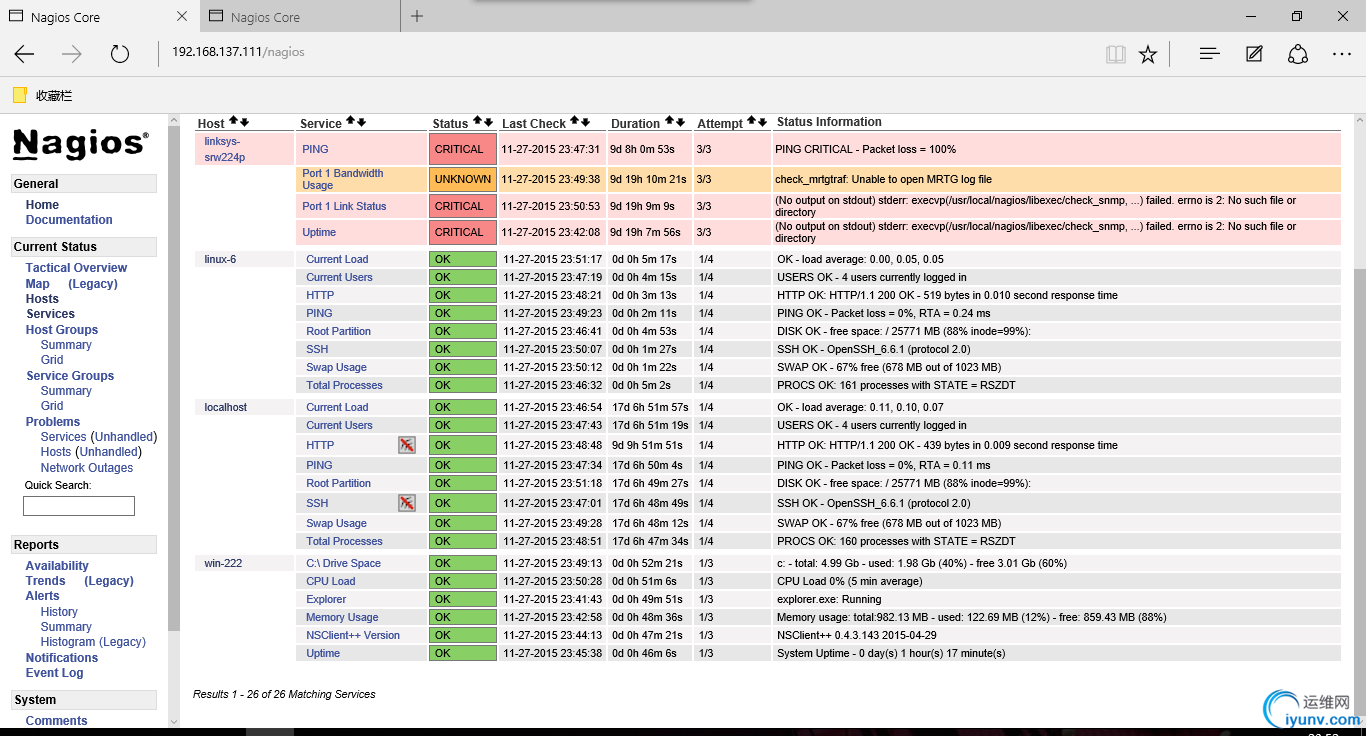Open the Home link in sidebar

click(42, 205)
